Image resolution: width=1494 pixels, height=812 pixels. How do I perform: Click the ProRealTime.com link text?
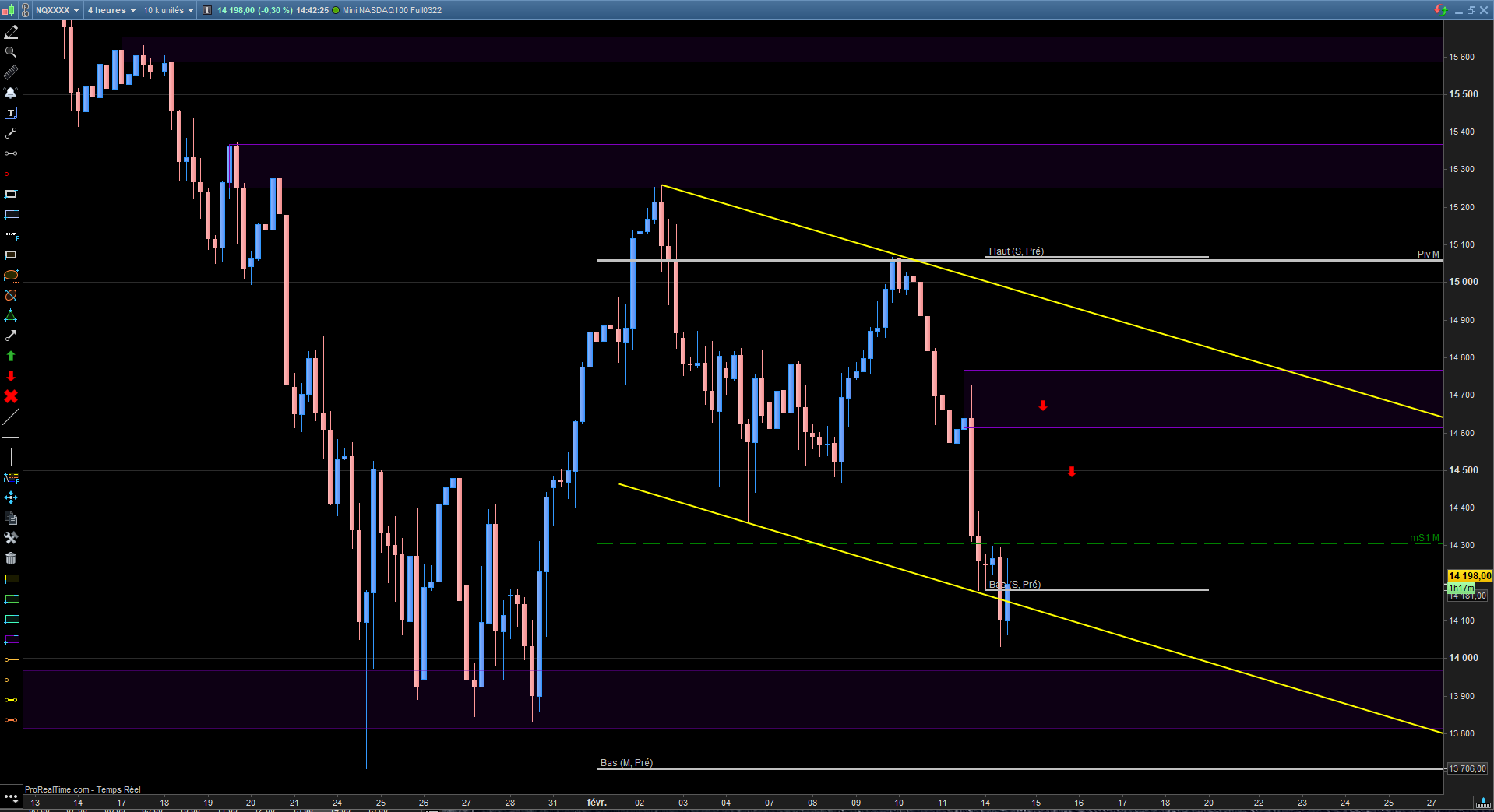click(57, 789)
